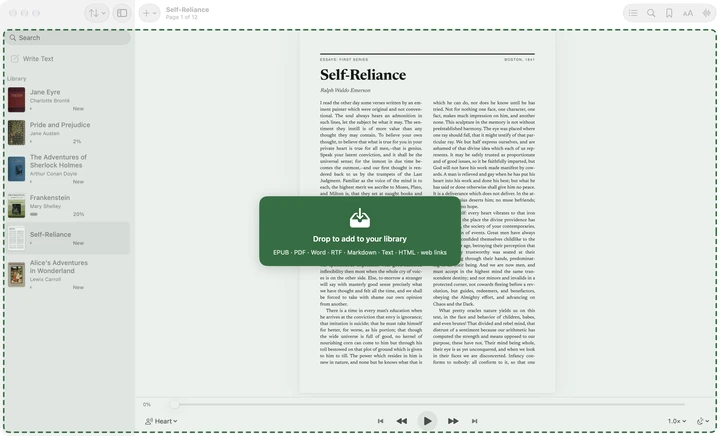Image resolution: width=720 pixels, height=436 pixels.
Task: Open The Adventures of Sherlock Holmes
Action: (x=68, y=168)
